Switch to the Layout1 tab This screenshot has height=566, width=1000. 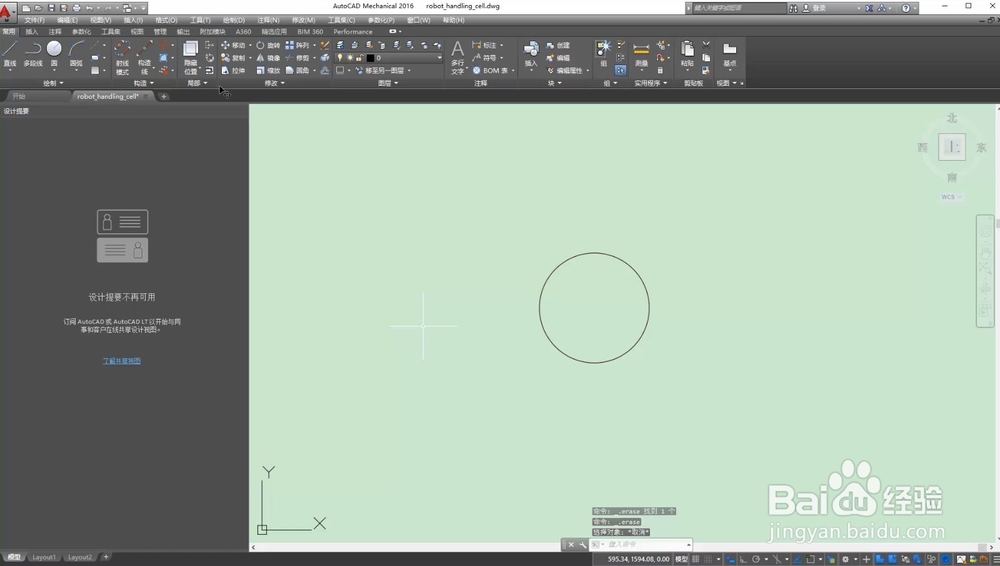[44, 557]
